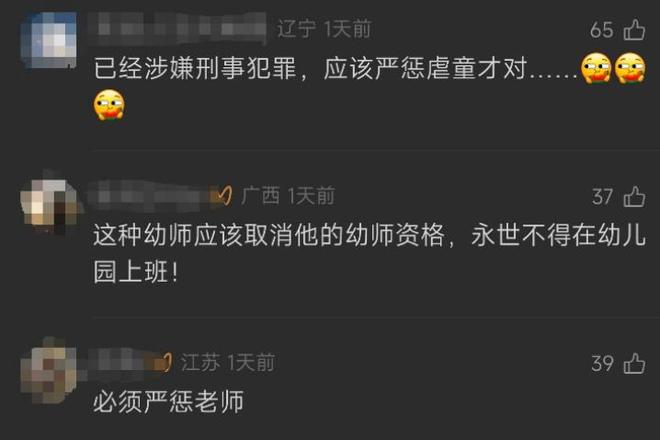Viewport: 660px width, 440px height.
Task: Click the 65 like count
Action: (601, 30)
